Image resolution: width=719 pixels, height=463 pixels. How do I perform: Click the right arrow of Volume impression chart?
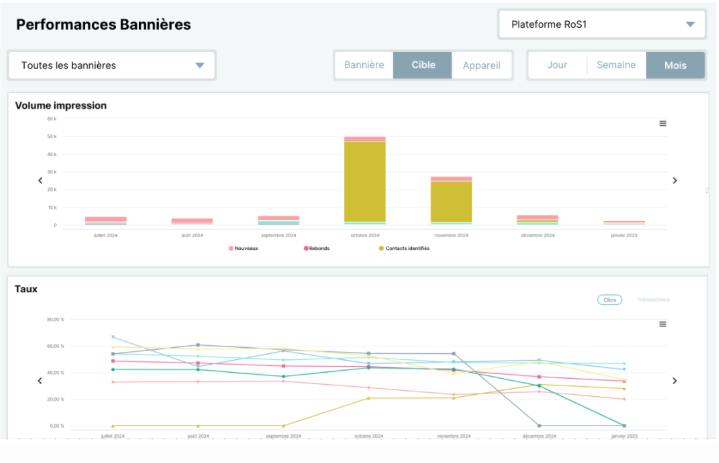pos(675,181)
